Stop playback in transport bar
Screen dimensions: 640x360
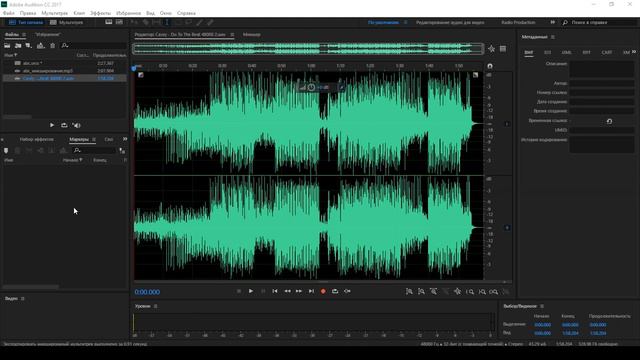[x=239, y=291]
